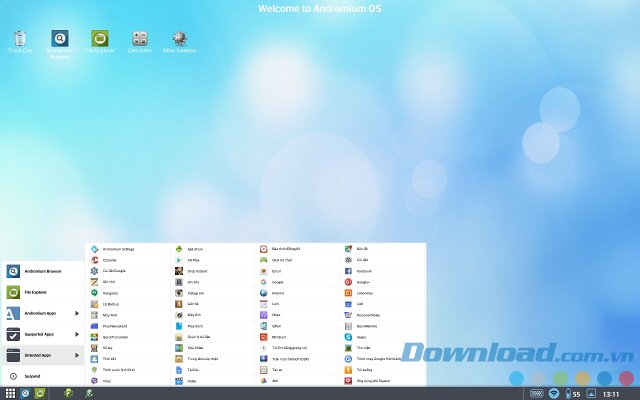Screen dimensions: 640x400
Task: Click the clock showing 13:11
Action: point(610,393)
